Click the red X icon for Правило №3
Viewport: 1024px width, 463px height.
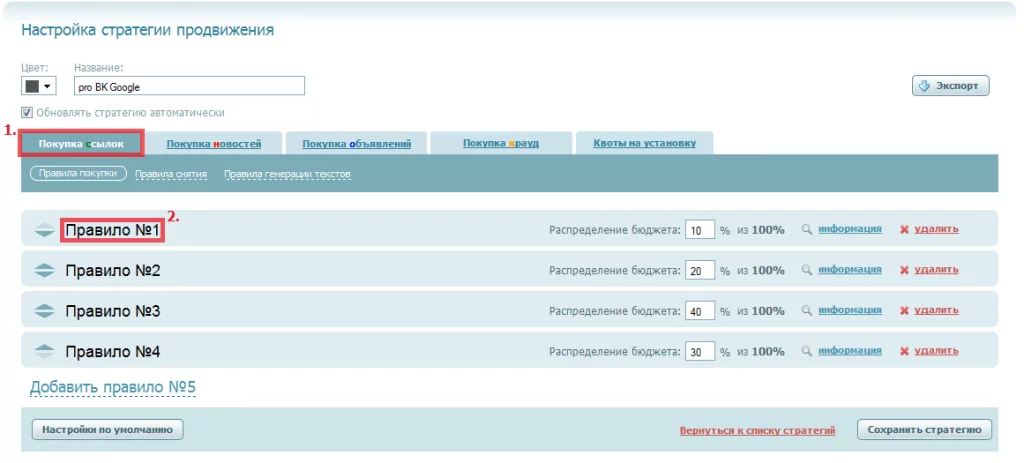[x=904, y=311]
